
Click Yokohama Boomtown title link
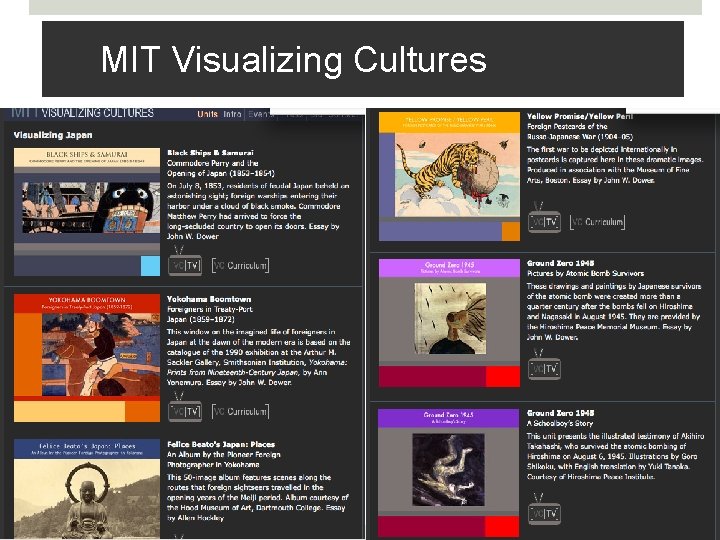tap(209, 299)
